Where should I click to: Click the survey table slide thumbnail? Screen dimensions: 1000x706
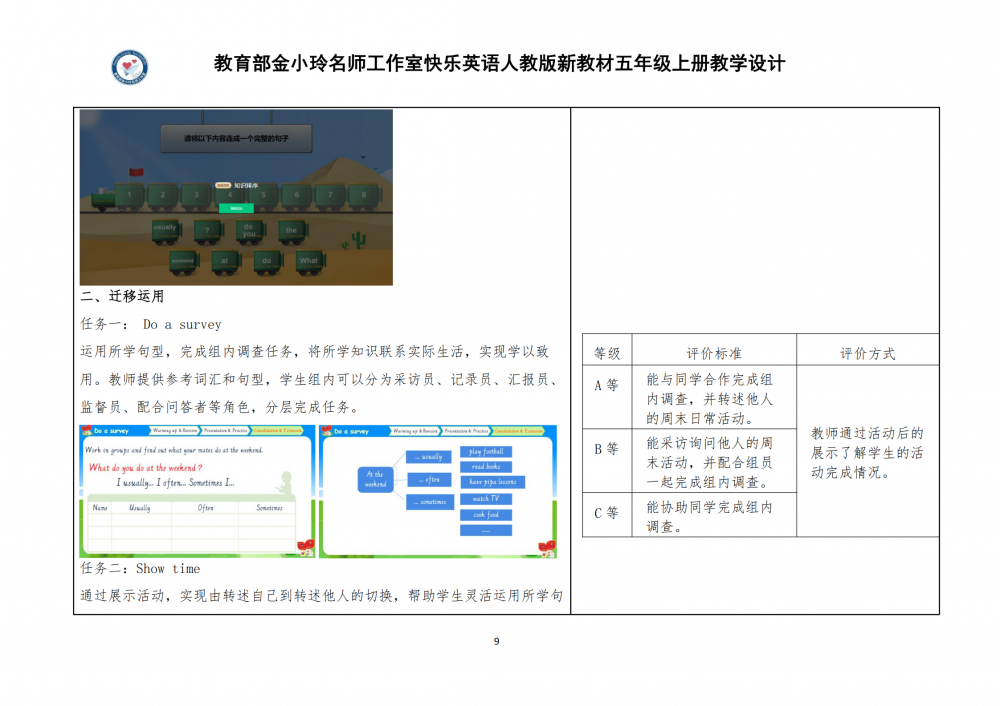tap(197, 491)
